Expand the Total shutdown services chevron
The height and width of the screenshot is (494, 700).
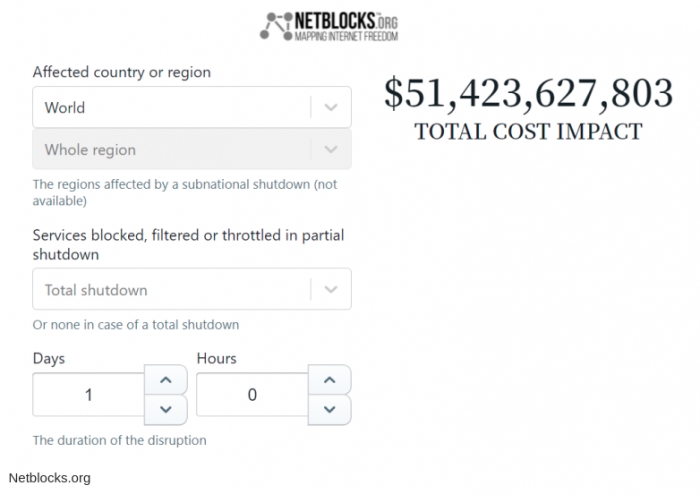332,290
